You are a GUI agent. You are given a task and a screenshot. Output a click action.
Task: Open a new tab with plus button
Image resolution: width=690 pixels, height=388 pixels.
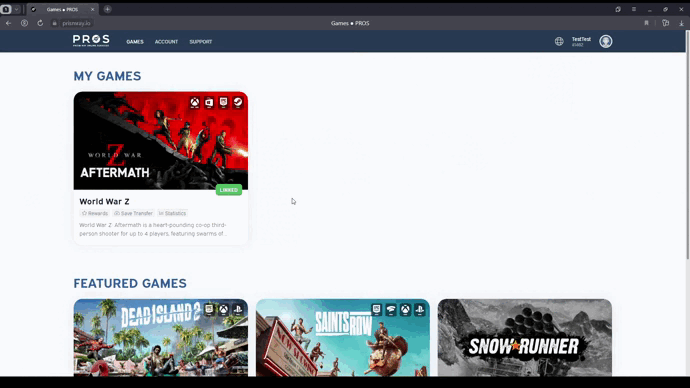coord(107,9)
